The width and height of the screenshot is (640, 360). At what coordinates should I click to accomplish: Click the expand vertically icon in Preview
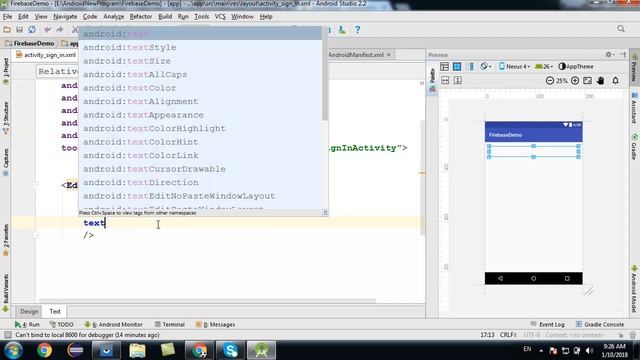tap(458, 80)
